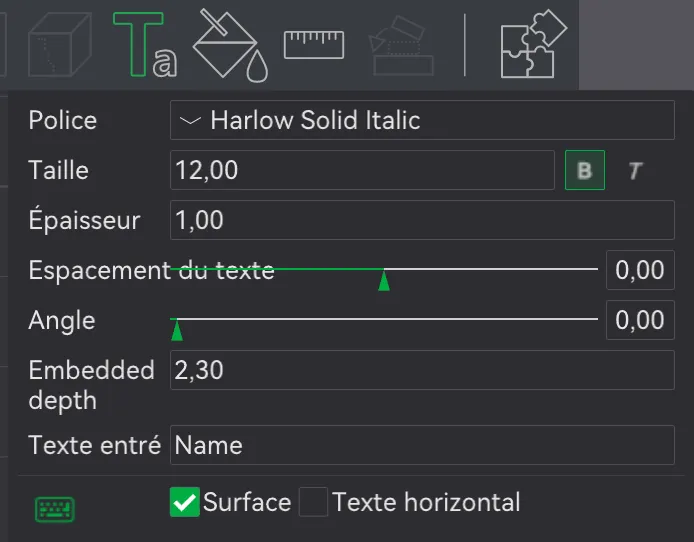Toggle the Italic T button
The height and width of the screenshot is (542, 694).
(x=635, y=170)
